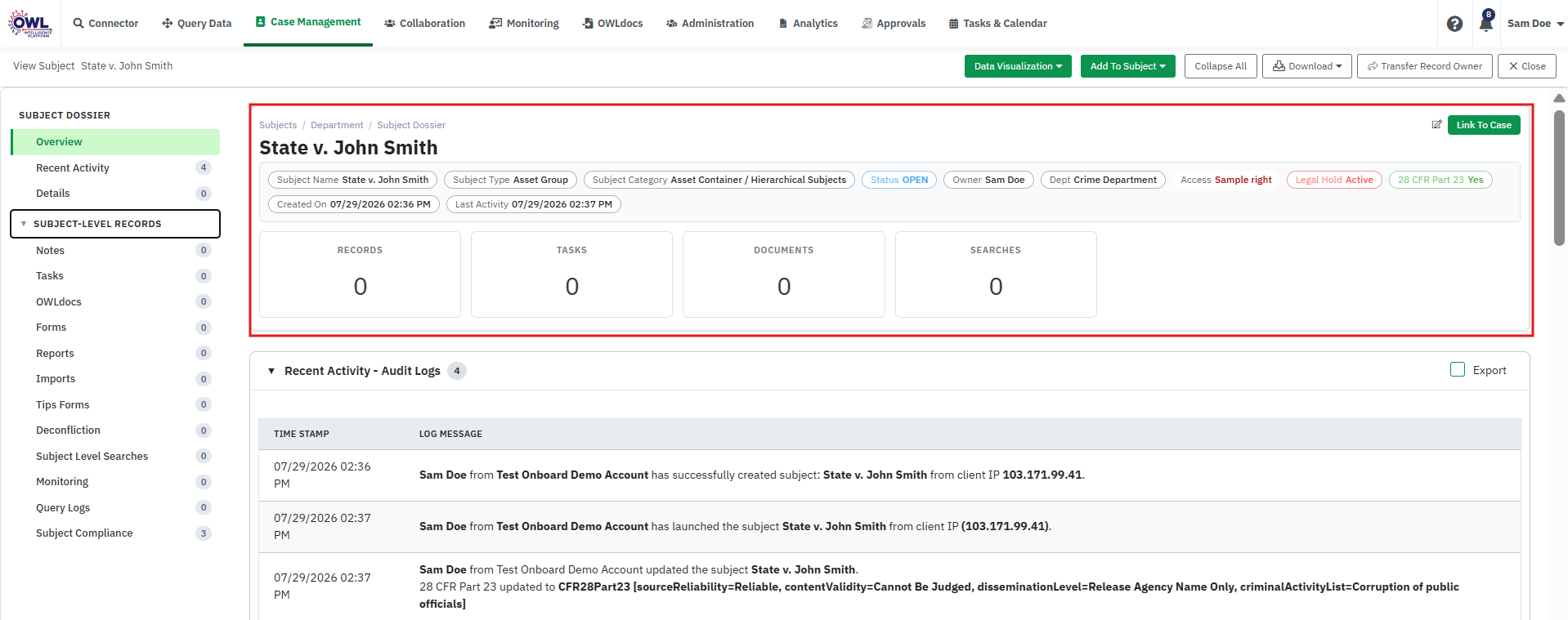
Task: Open Forms in sidebar
Action: click(115, 328)
